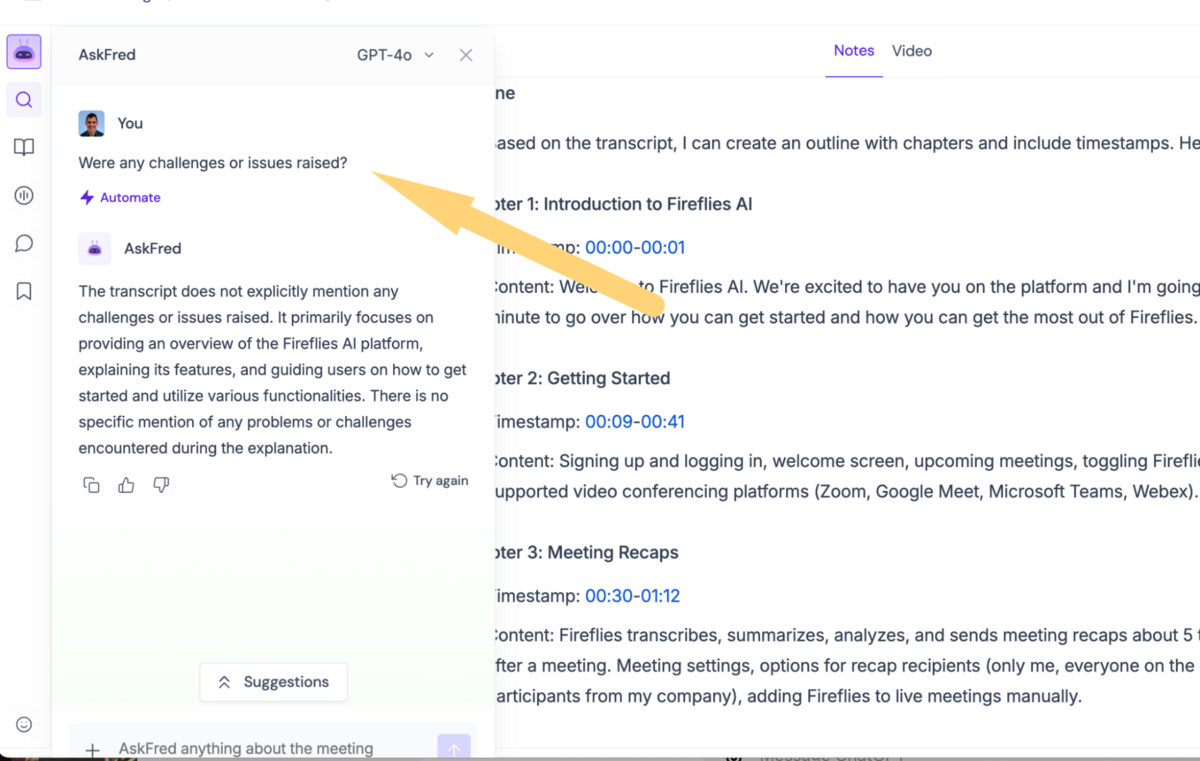Give thumbs down to AskFred answer
1200x761 pixels.
[161, 485]
